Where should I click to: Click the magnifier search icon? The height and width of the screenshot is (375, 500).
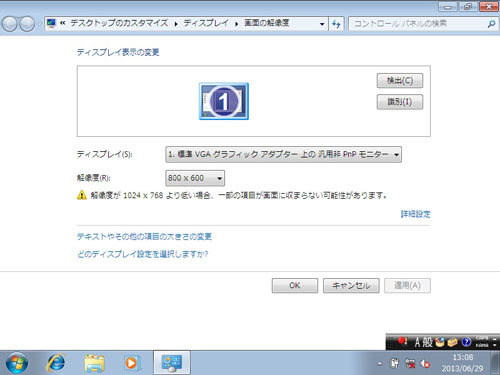click(x=491, y=24)
